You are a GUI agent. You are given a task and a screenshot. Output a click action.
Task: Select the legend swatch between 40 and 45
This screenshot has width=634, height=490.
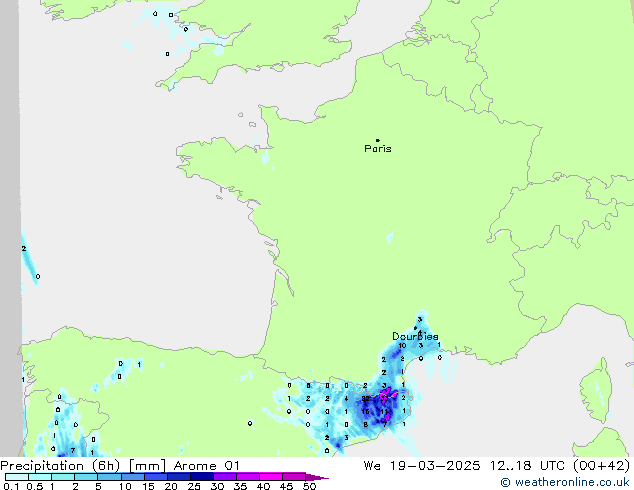click(x=271, y=477)
